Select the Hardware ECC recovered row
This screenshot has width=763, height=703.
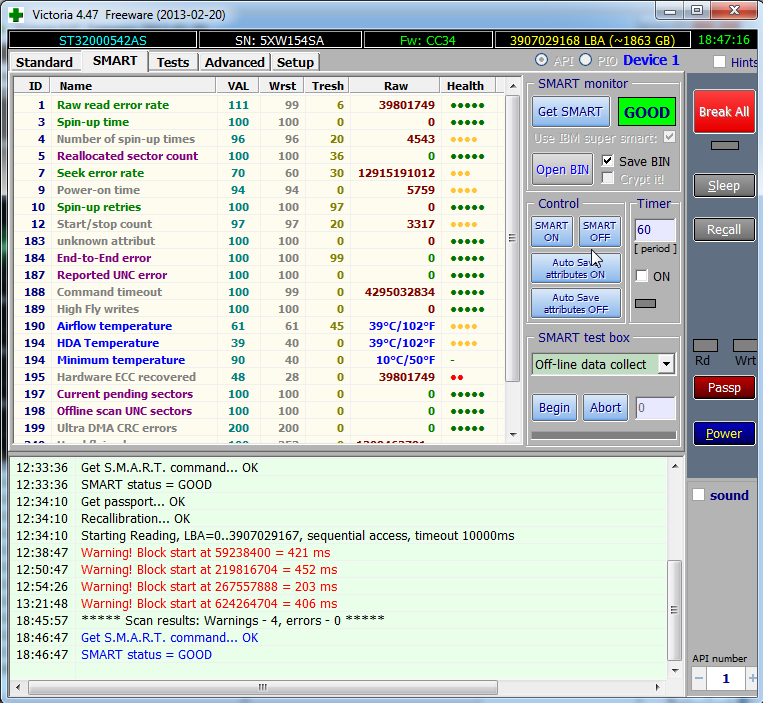click(x=258, y=377)
